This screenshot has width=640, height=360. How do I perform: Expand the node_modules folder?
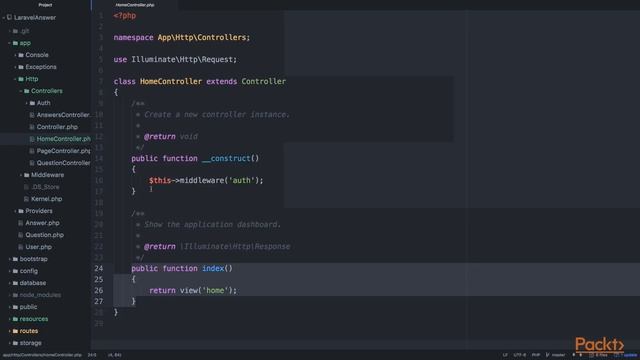[x=9, y=295]
